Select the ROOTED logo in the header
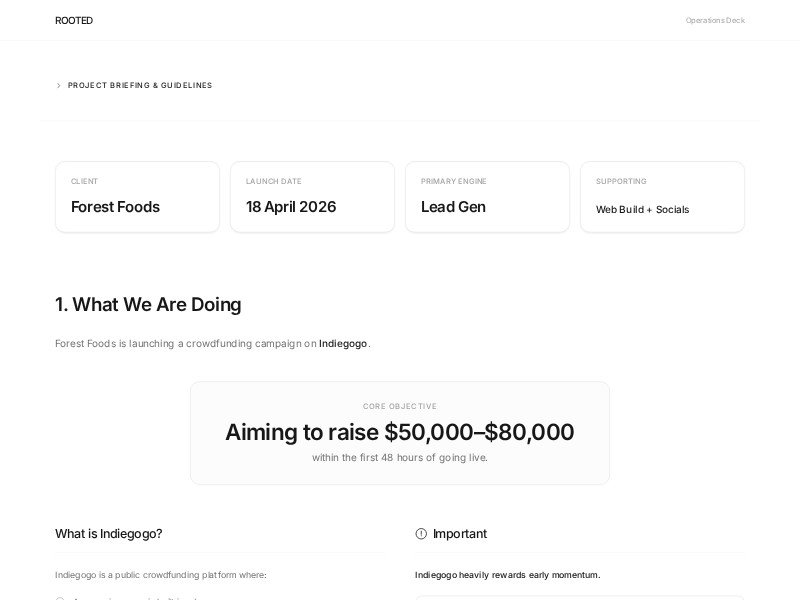This screenshot has height=600, width=800. coord(73,20)
